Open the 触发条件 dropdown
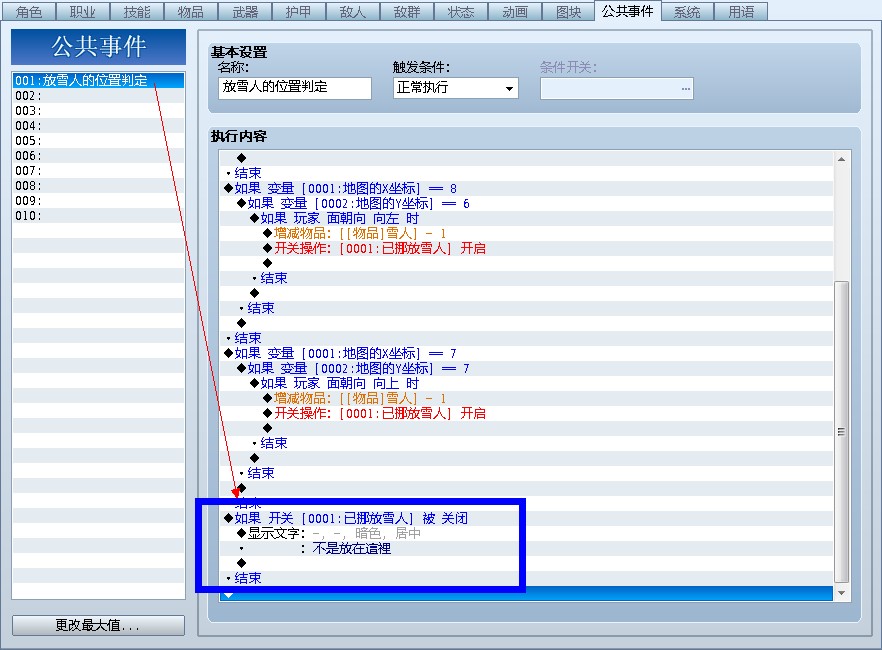The image size is (882, 650). (456, 88)
